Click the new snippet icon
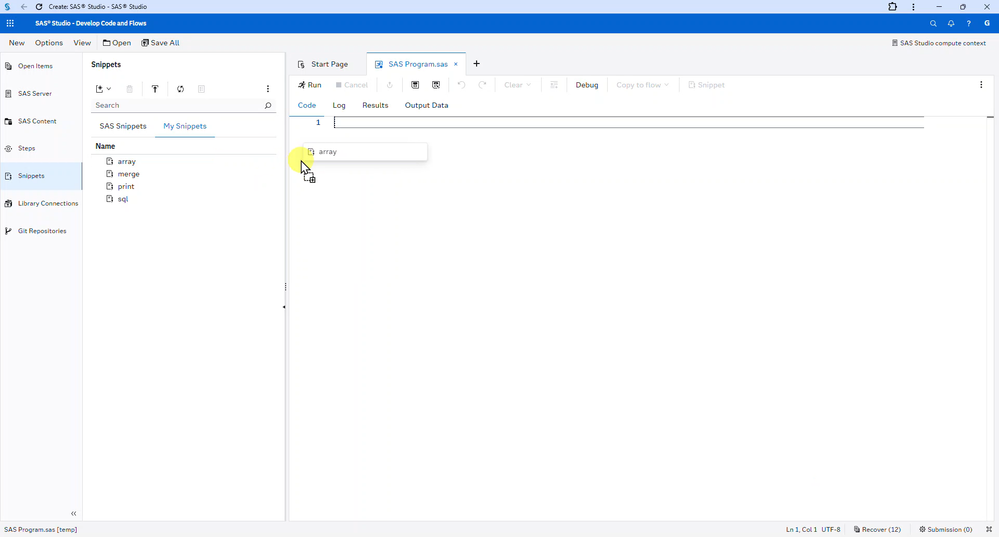This screenshot has height=537, width=999. (99, 89)
